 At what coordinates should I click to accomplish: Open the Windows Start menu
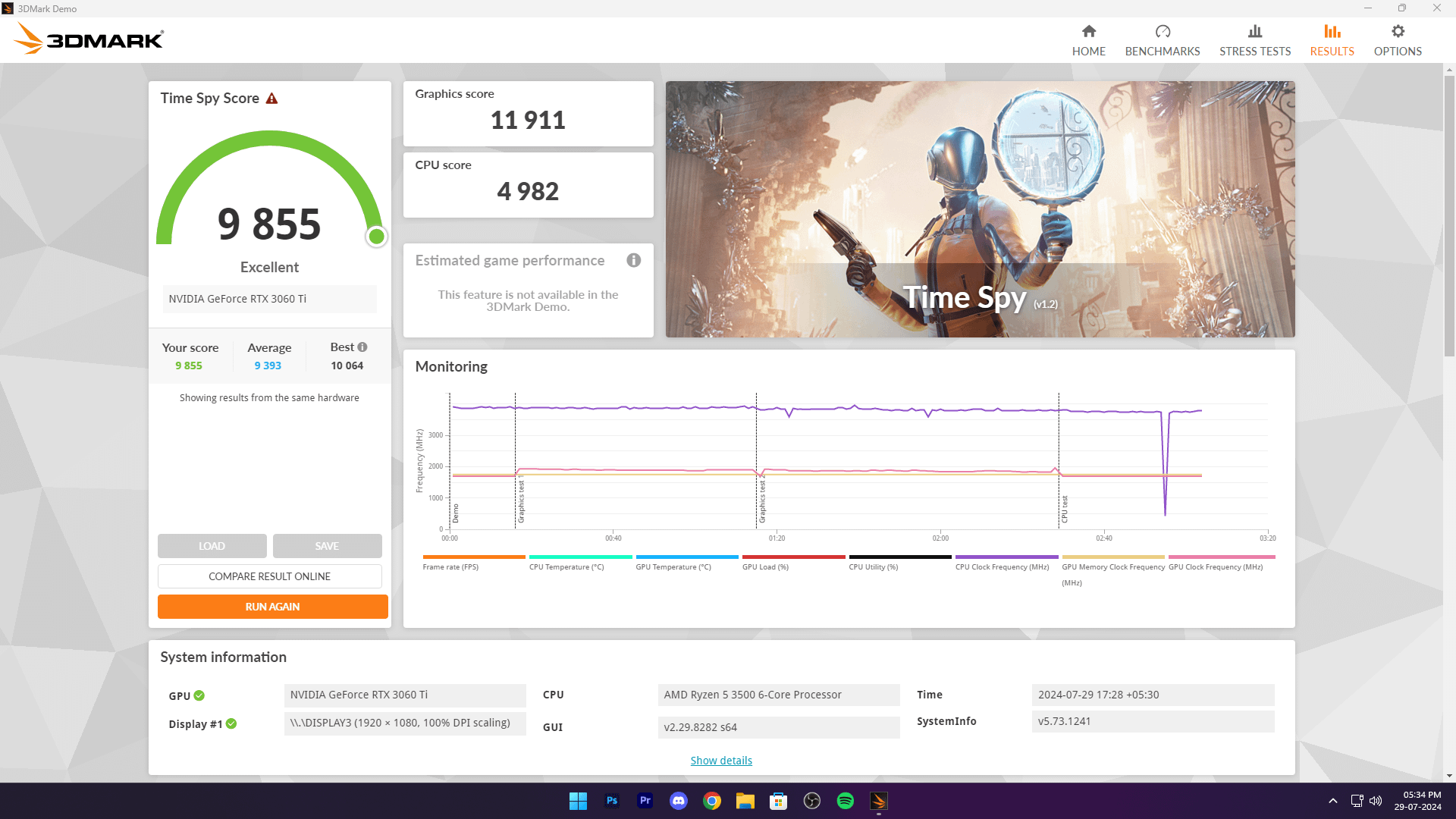point(578,801)
